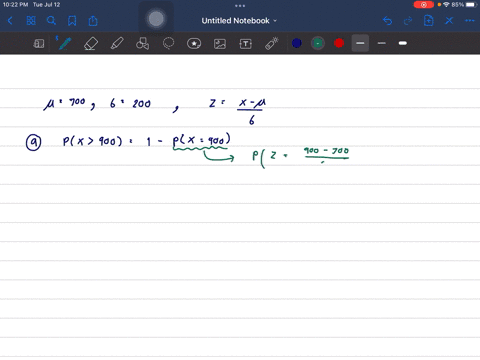Tap the status bar clock 10:22 PM

[x=15, y=5]
